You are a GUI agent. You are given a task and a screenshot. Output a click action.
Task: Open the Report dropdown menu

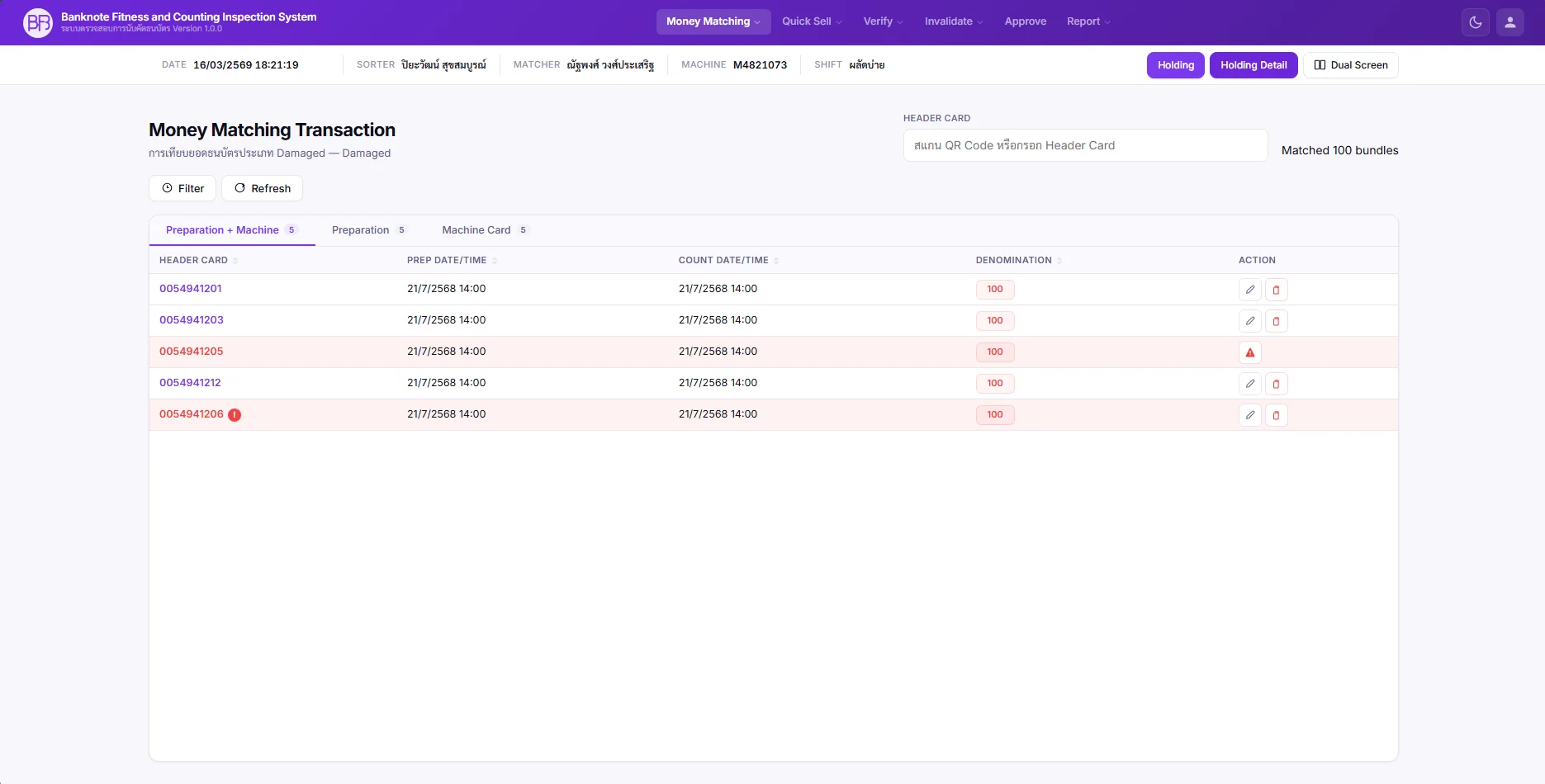pos(1088,21)
